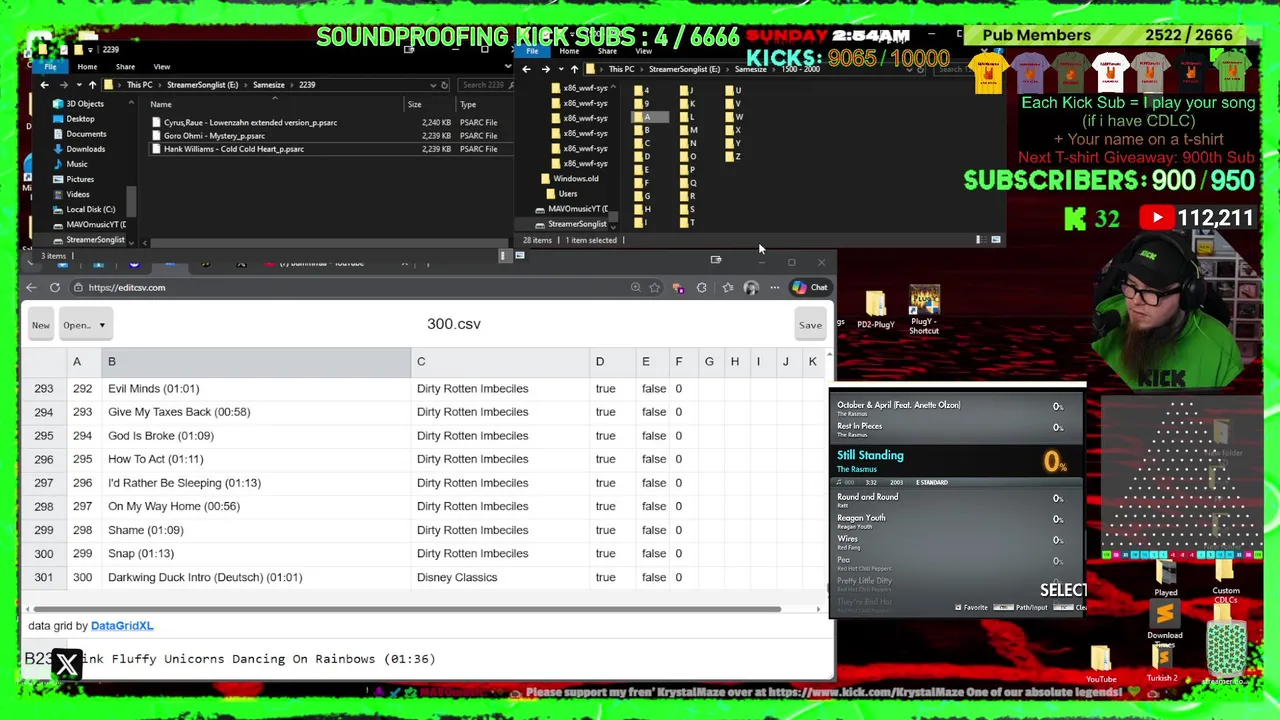This screenshot has width=1280, height=720.
Task: Go up one level in 1500 - 2000 Explorer
Action: 574,69
